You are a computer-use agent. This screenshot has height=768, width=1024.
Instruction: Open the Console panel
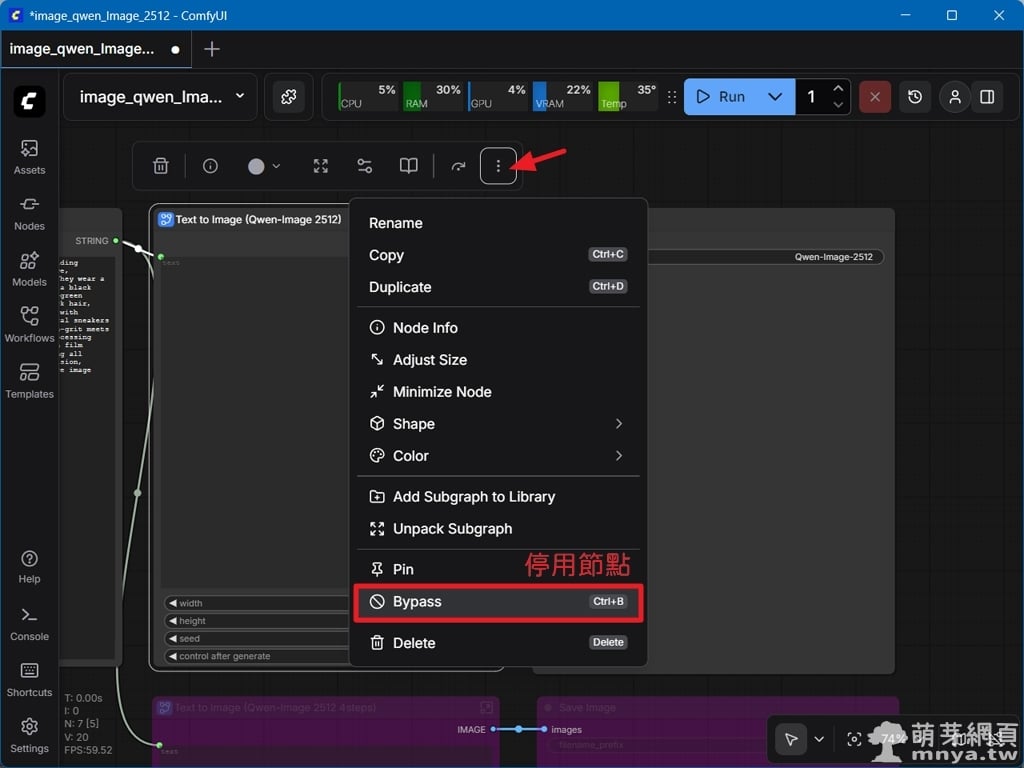(x=29, y=623)
